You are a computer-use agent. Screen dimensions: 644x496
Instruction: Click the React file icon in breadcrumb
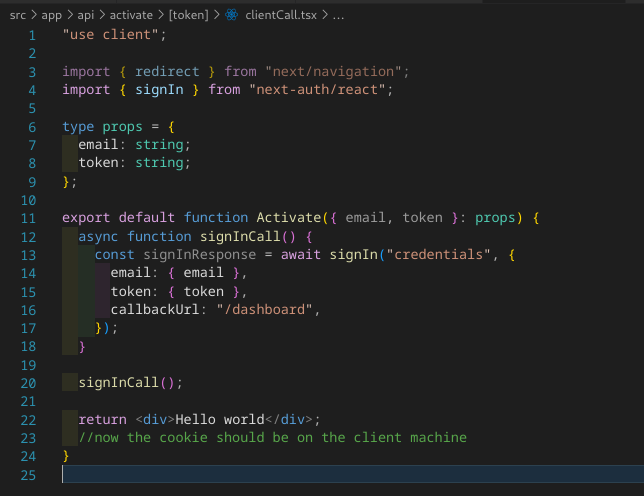coord(232,15)
